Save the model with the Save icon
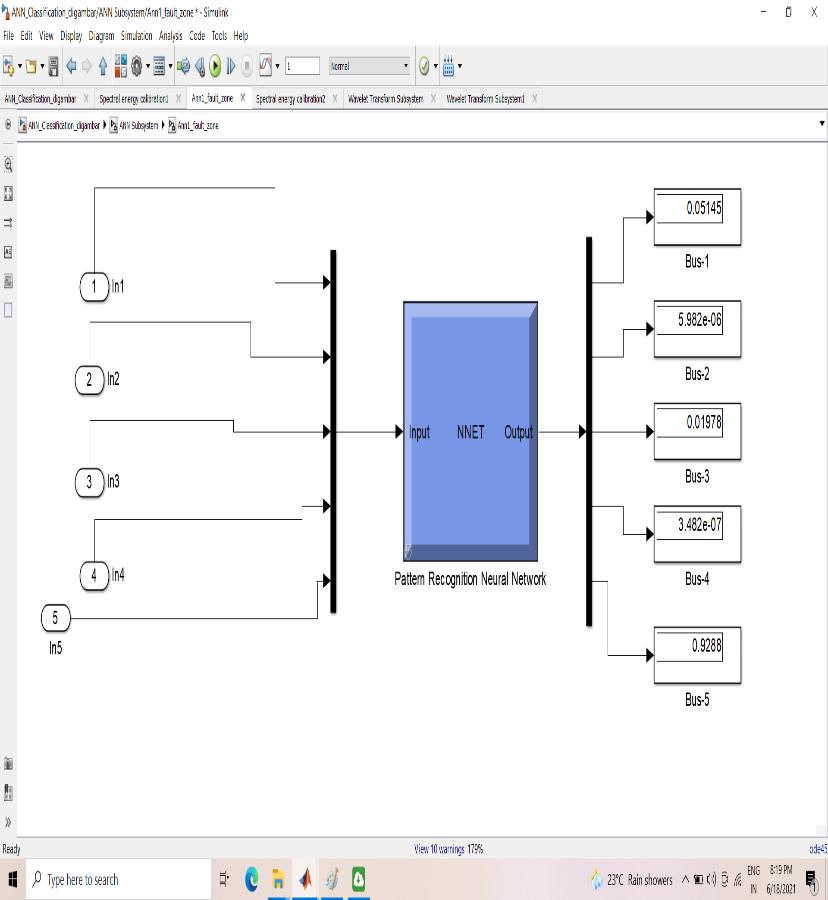The image size is (828, 900). point(53,67)
